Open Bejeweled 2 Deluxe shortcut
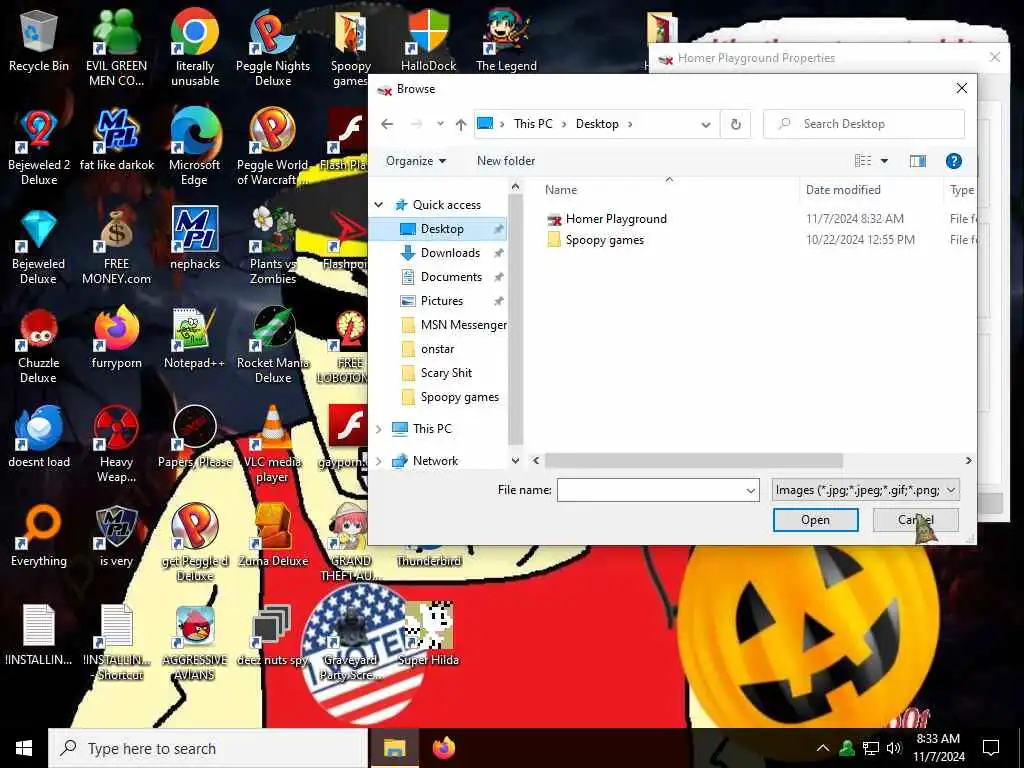The width and height of the screenshot is (1024, 768). coord(39,147)
